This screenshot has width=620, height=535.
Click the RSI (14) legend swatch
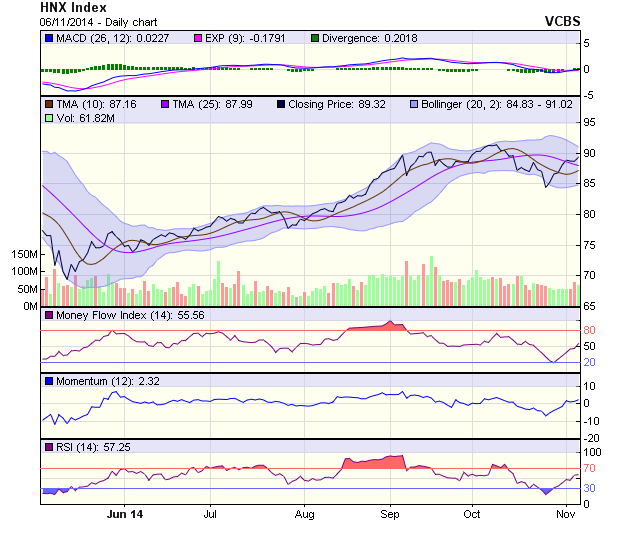point(48,446)
